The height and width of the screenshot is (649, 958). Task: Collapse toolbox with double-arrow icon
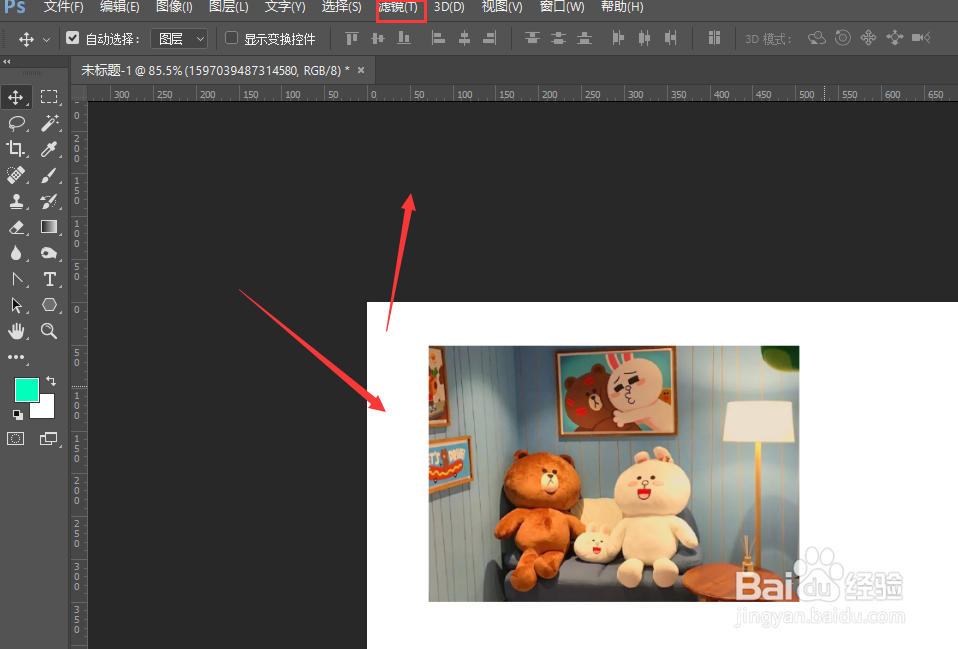(x=7, y=61)
